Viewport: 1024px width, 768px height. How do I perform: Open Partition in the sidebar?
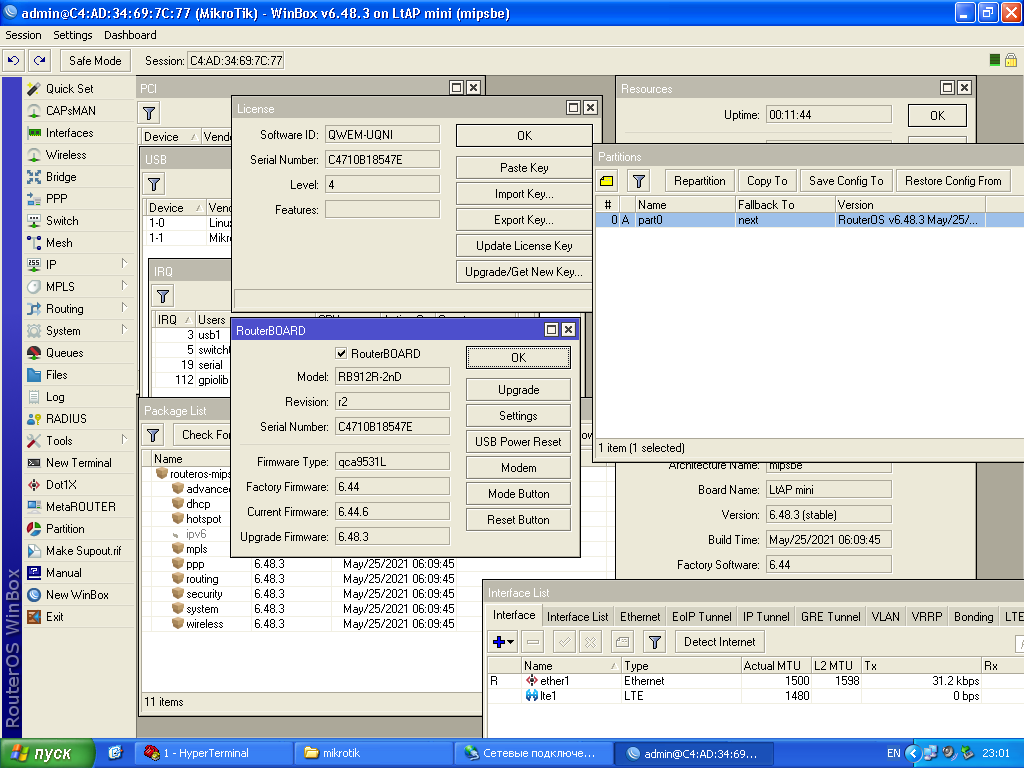pyautogui.click(x=65, y=529)
